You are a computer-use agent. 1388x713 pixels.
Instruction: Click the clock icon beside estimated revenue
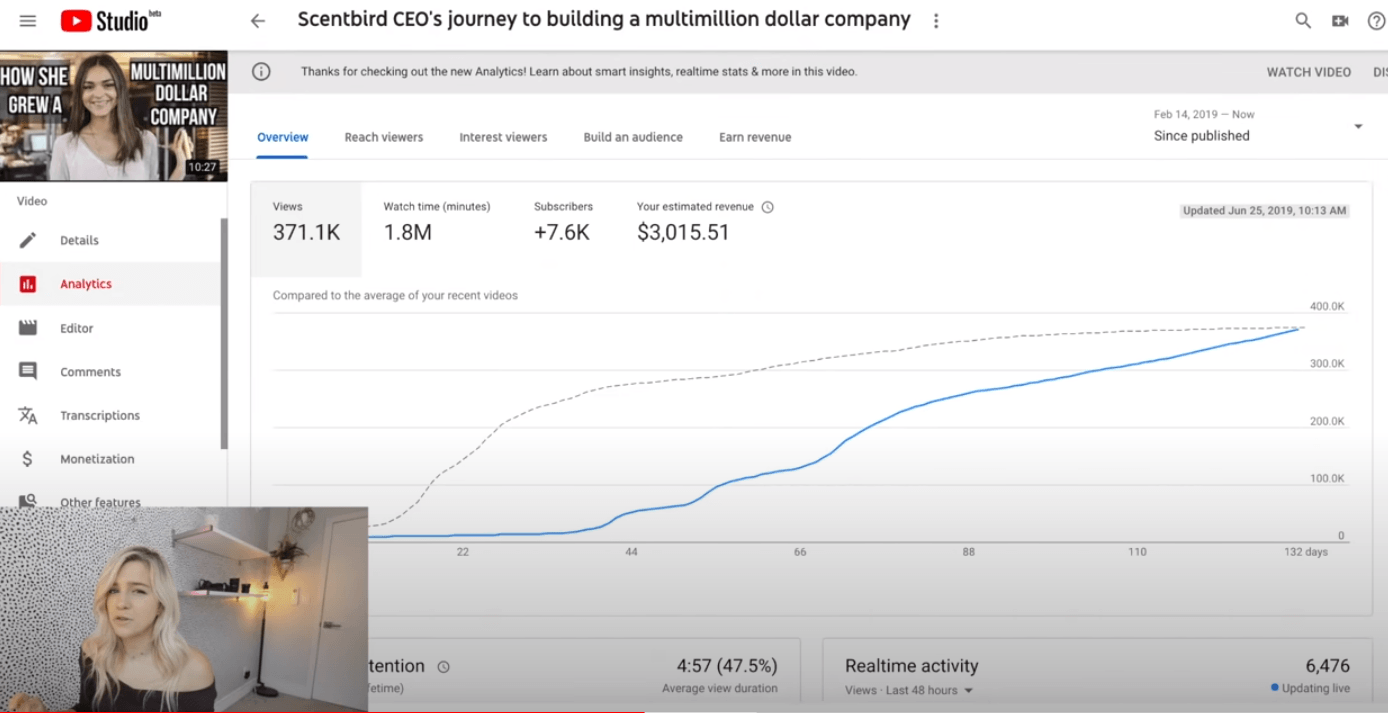coord(768,207)
